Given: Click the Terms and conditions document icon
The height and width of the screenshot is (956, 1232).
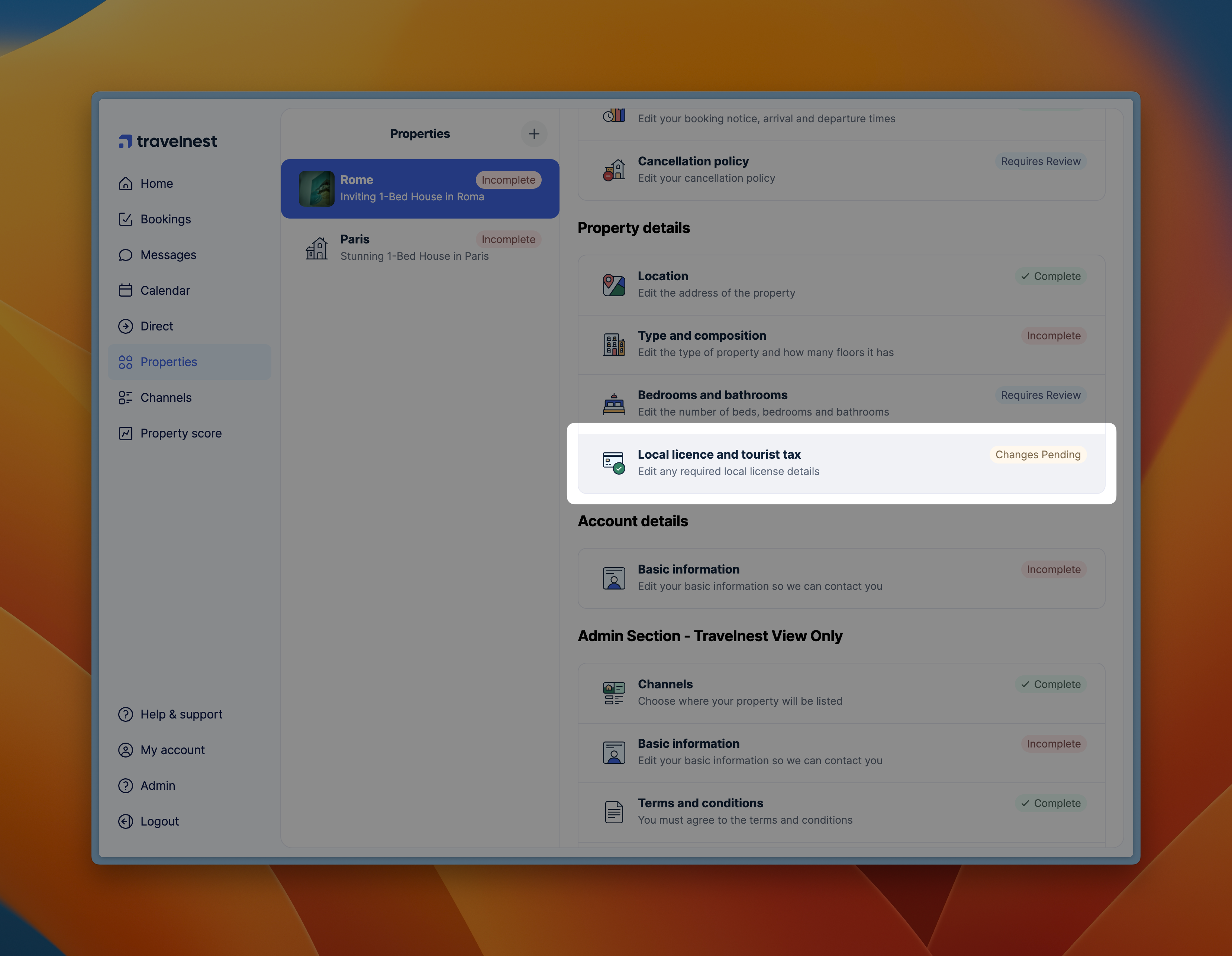Looking at the screenshot, I should tap(614, 812).
